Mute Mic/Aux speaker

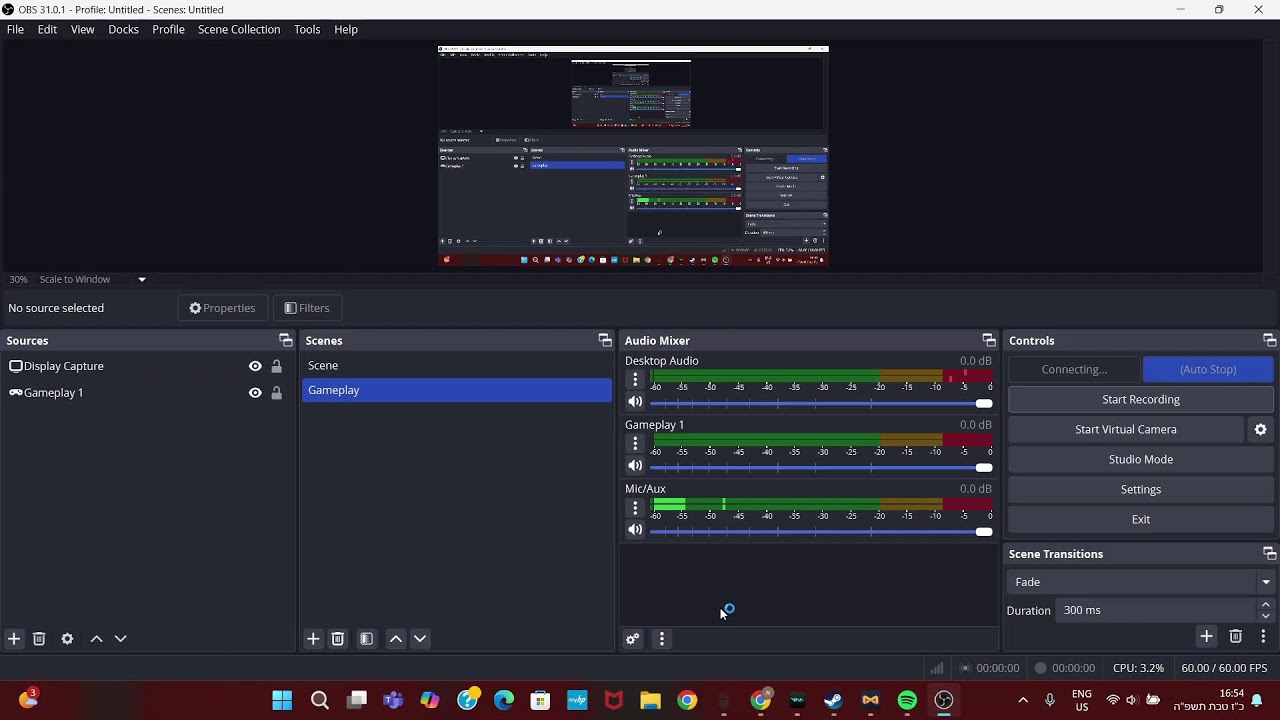(635, 530)
